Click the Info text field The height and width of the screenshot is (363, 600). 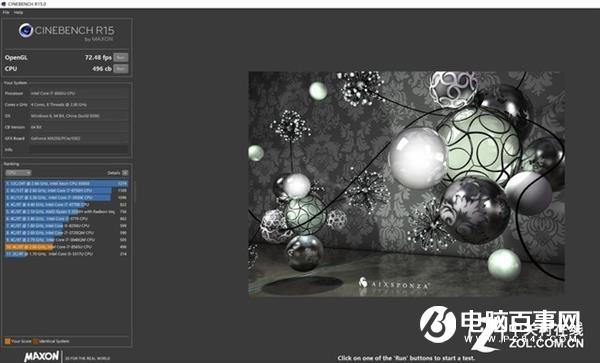click(x=79, y=150)
